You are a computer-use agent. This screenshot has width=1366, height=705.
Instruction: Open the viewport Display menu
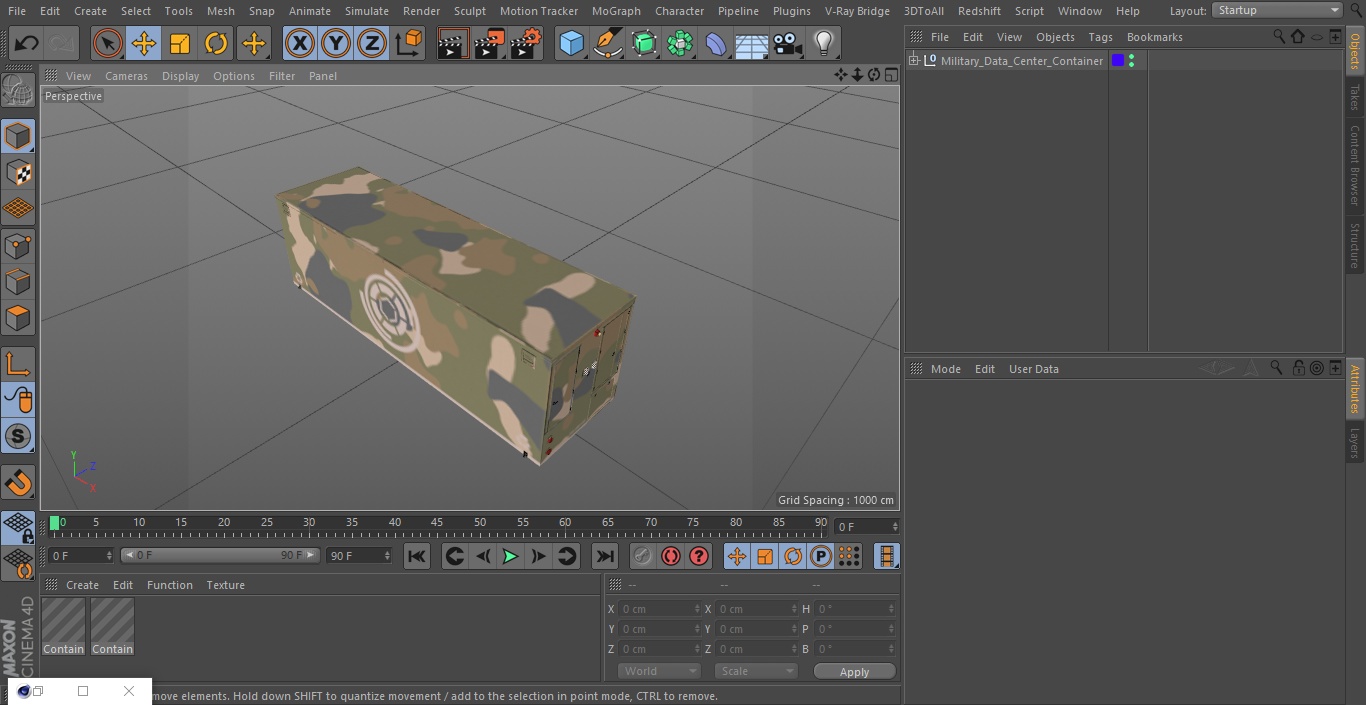tap(180, 76)
